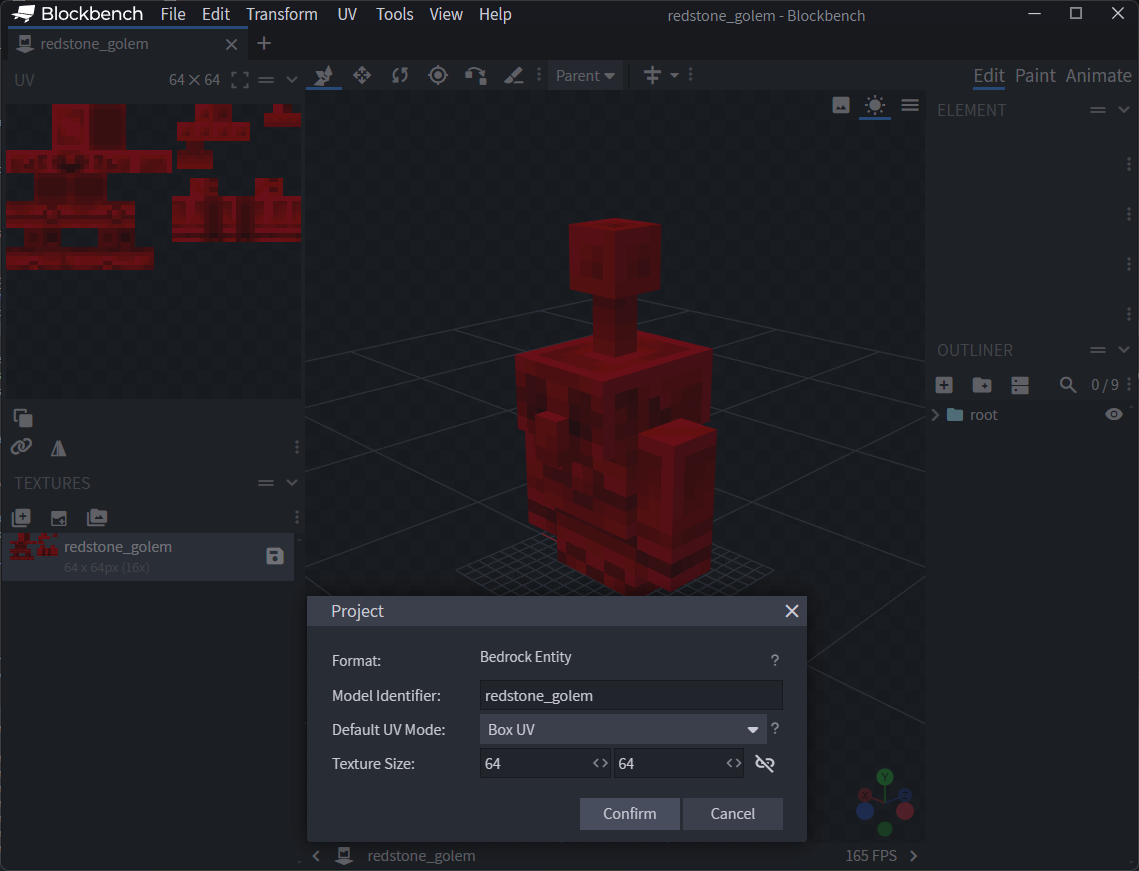Select the Pivot tool target icon
The height and width of the screenshot is (871, 1139).
(x=438, y=76)
